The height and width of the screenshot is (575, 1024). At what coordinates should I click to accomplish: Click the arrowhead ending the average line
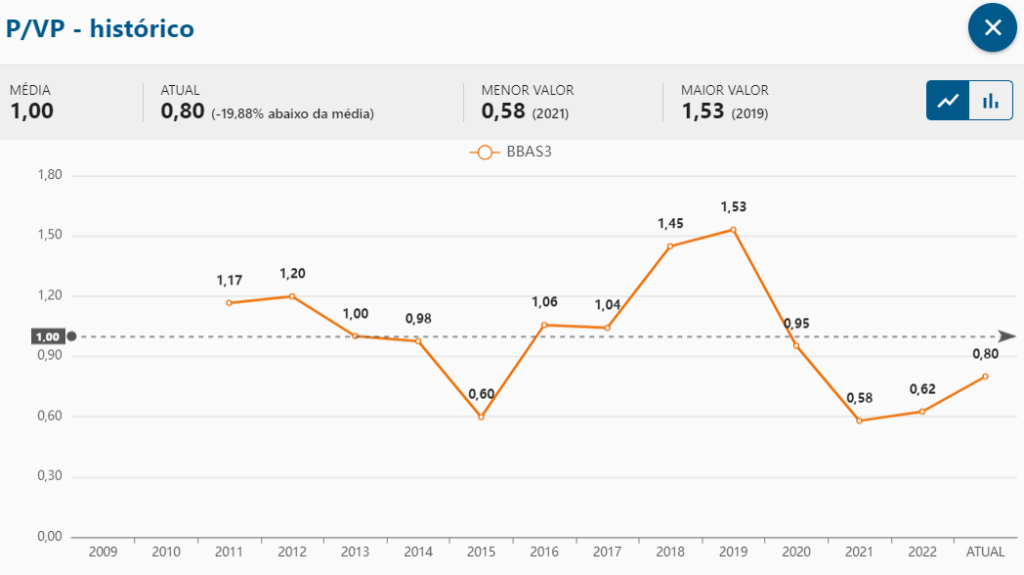tap(1007, 337)
